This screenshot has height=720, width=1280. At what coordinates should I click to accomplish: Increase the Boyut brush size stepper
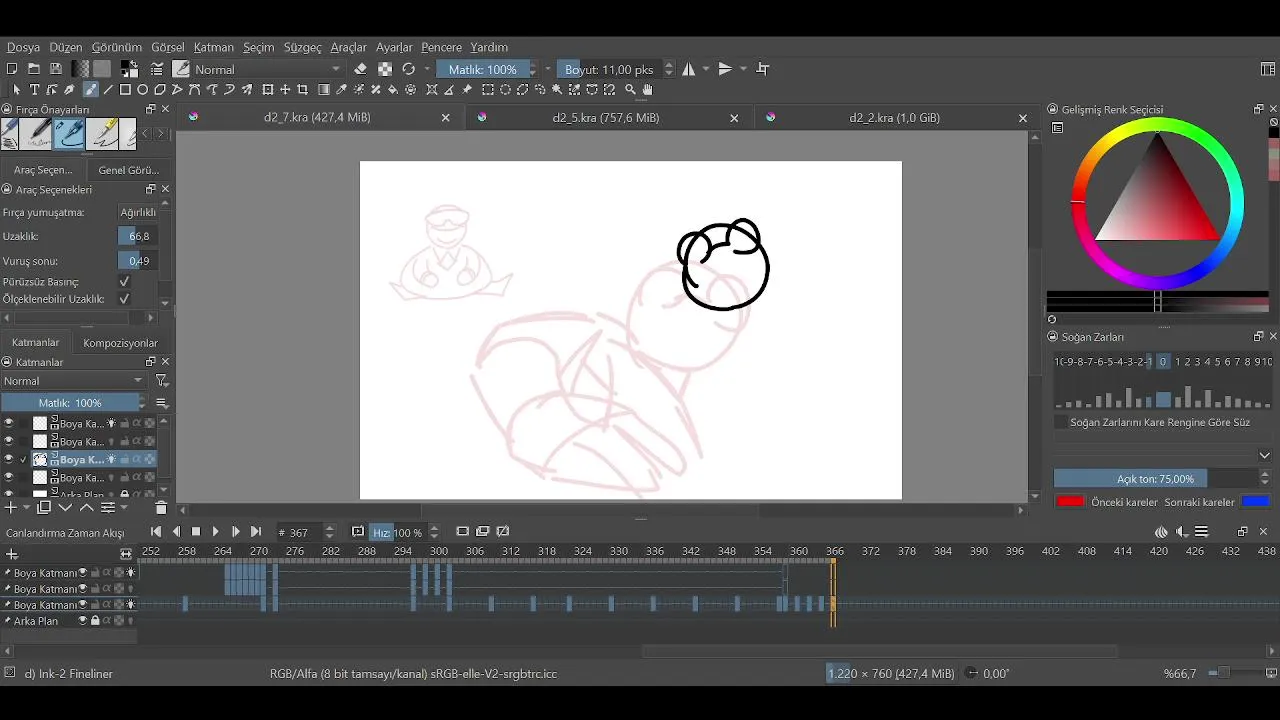pyautogui.click(x=669, y=65)
